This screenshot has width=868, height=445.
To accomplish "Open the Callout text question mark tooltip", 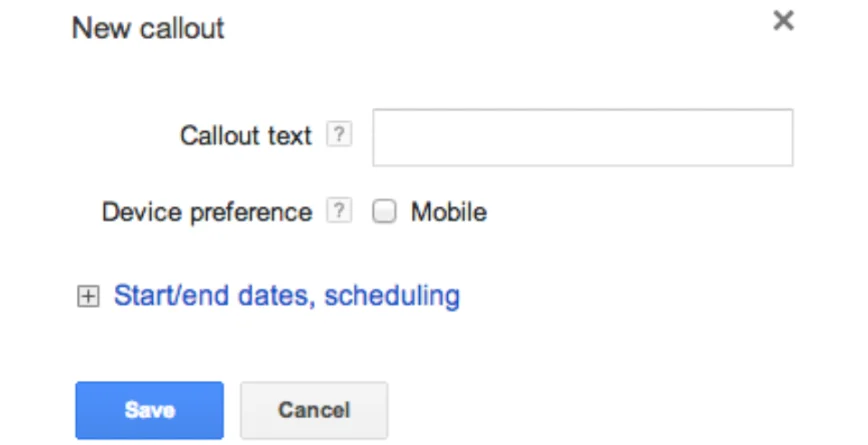I will click(340, 136).
